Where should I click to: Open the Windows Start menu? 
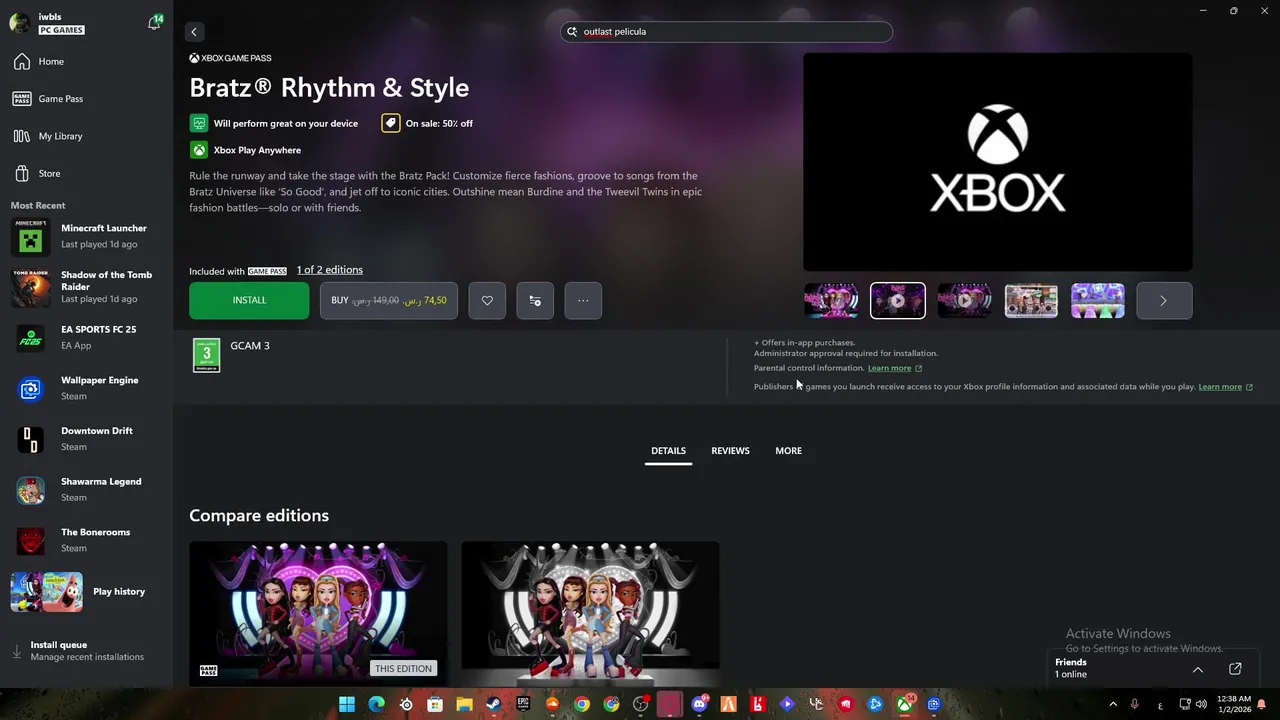click(347, 704)
